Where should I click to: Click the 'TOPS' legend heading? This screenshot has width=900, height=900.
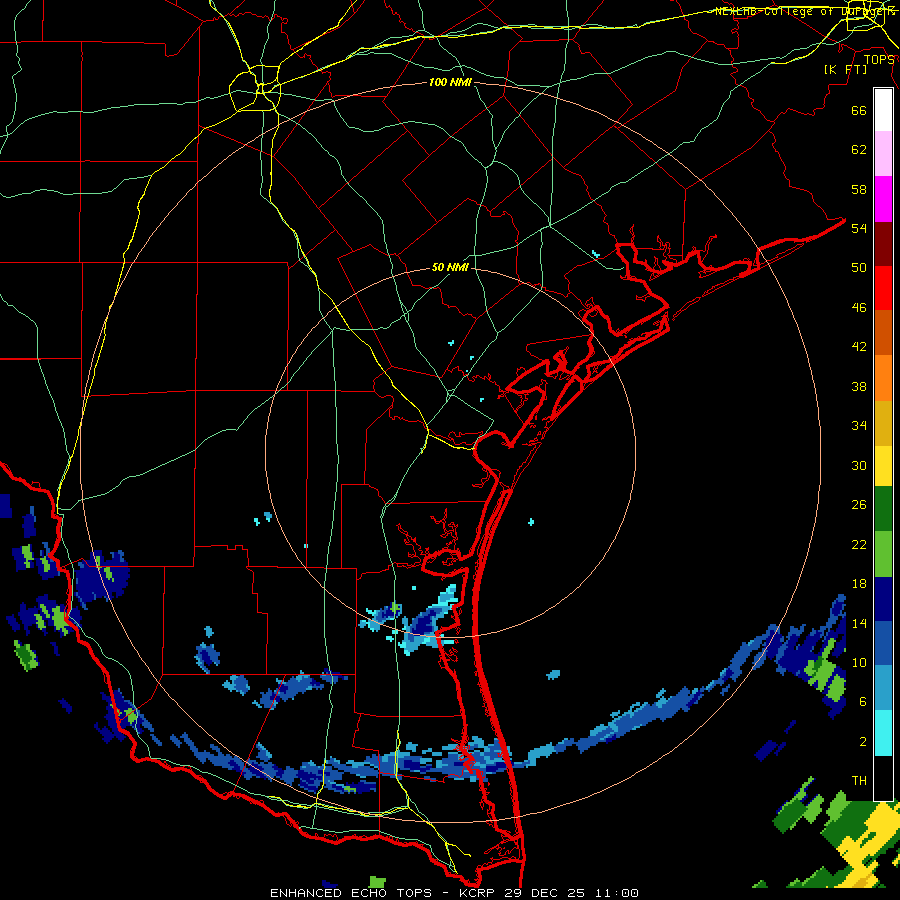pos(879,60)
